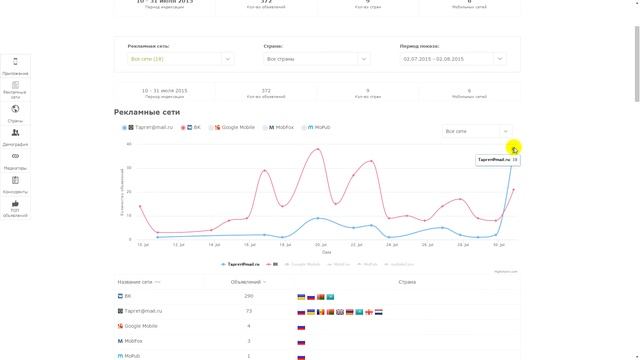The image size is (640, 360).
Task: Toggle the ВК series radio above the chart
Action: click(183, 128)
